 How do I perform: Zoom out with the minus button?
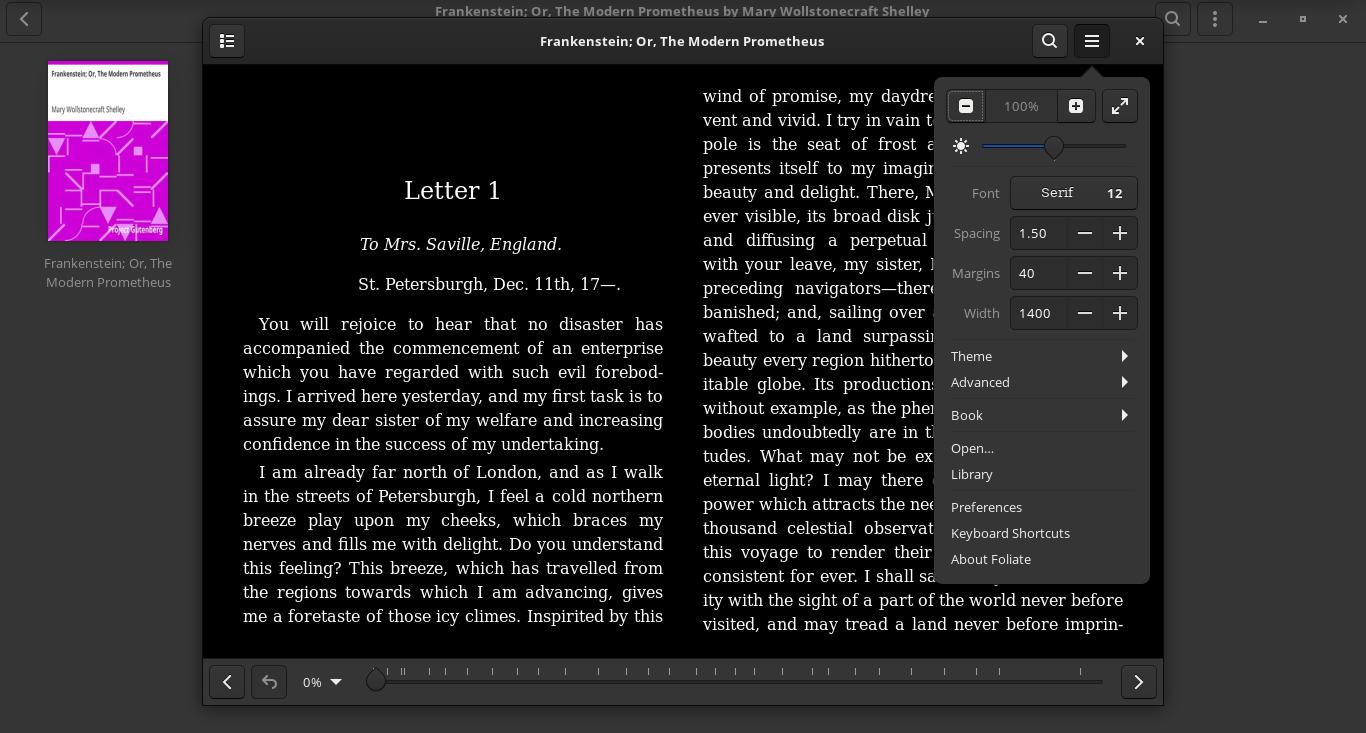click(966, 106)
